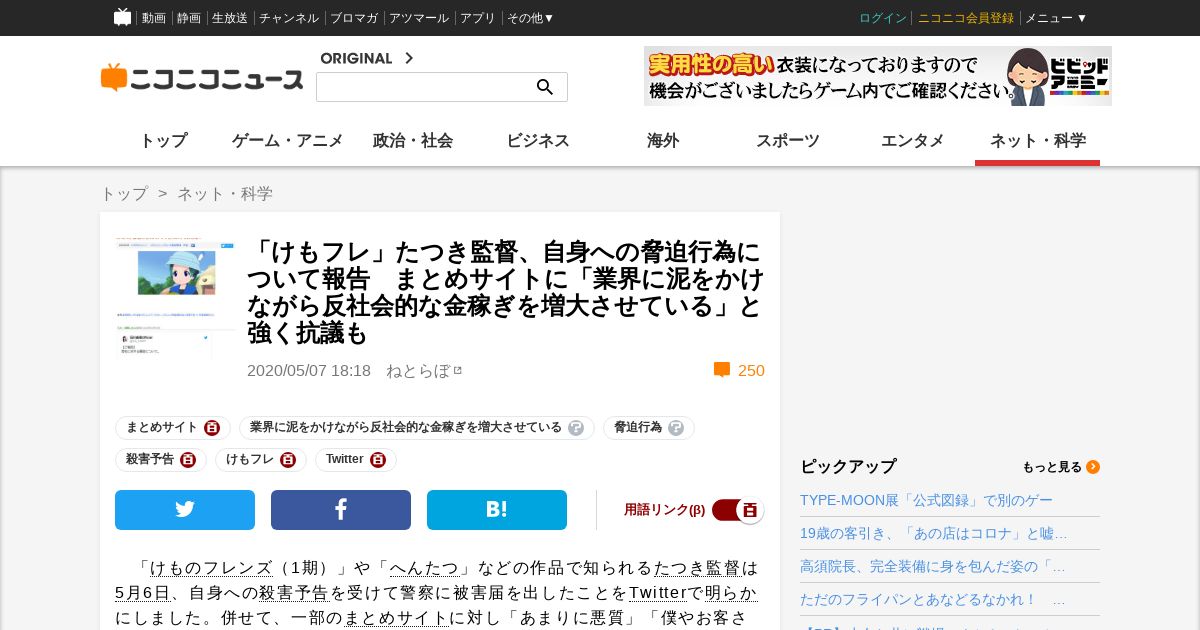Toggle the 用語リンク(β) switch
Image resolution: width=1200 pixels, height=630 pixels.
738,510
